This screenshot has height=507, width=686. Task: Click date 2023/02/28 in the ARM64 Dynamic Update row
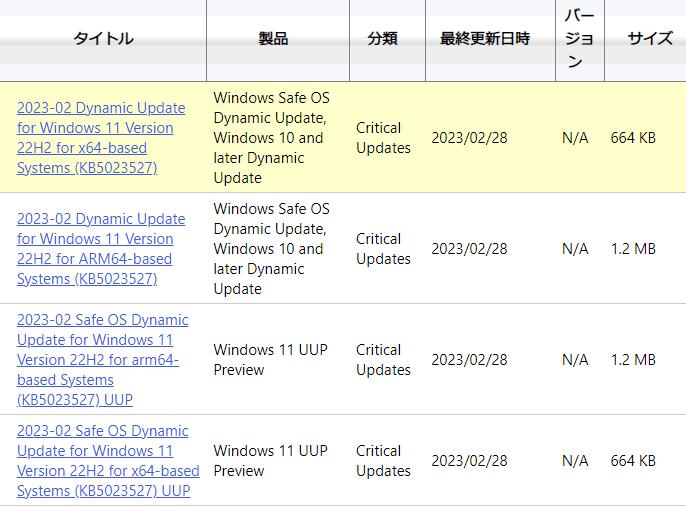469,249
